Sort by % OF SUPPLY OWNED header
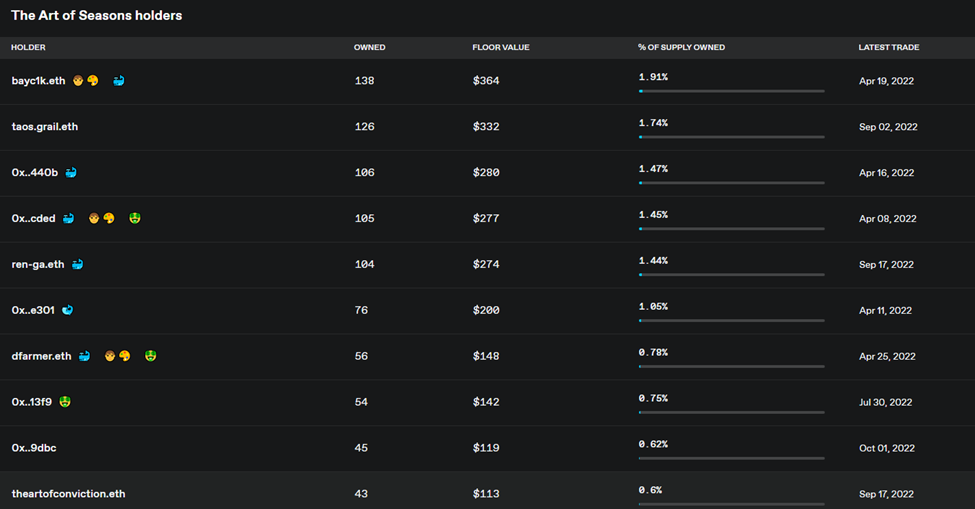The height and width of the screenshot is (509, 975). click(x=681, y=47)
